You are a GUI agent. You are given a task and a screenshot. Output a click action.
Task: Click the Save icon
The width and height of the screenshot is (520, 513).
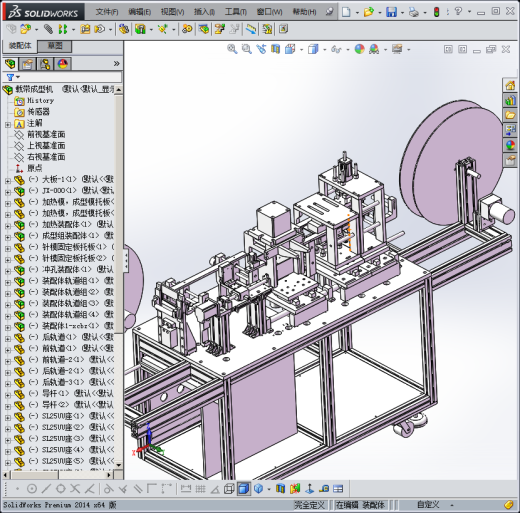391,12
